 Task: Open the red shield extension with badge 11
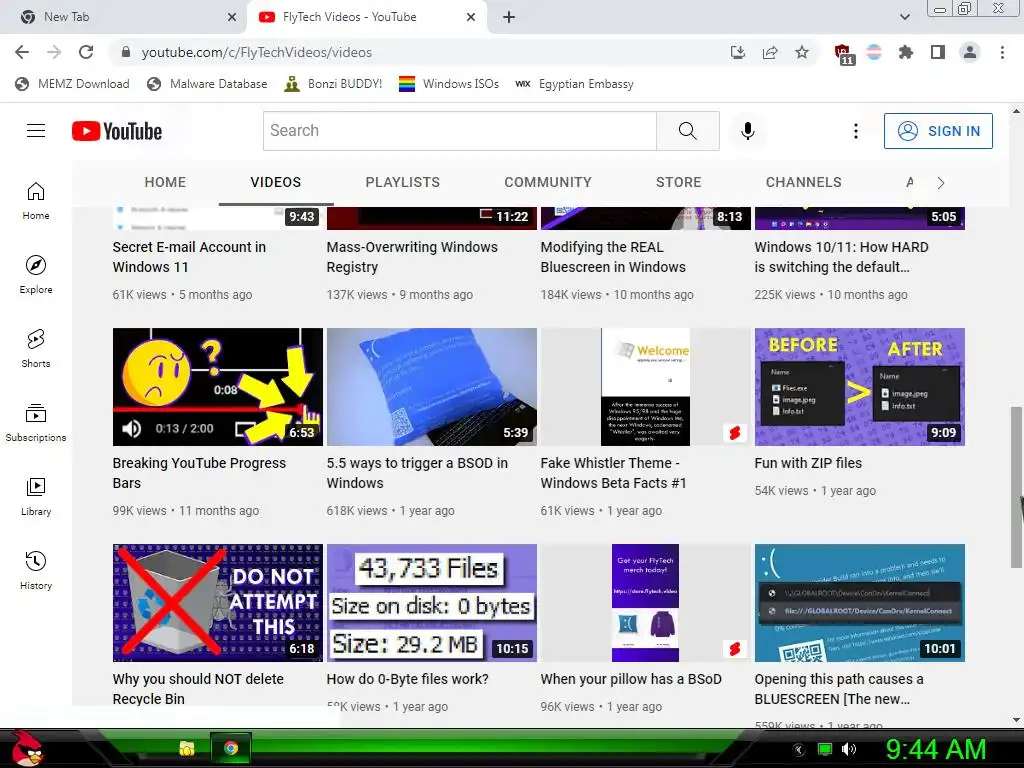click(x=844, y=54)
